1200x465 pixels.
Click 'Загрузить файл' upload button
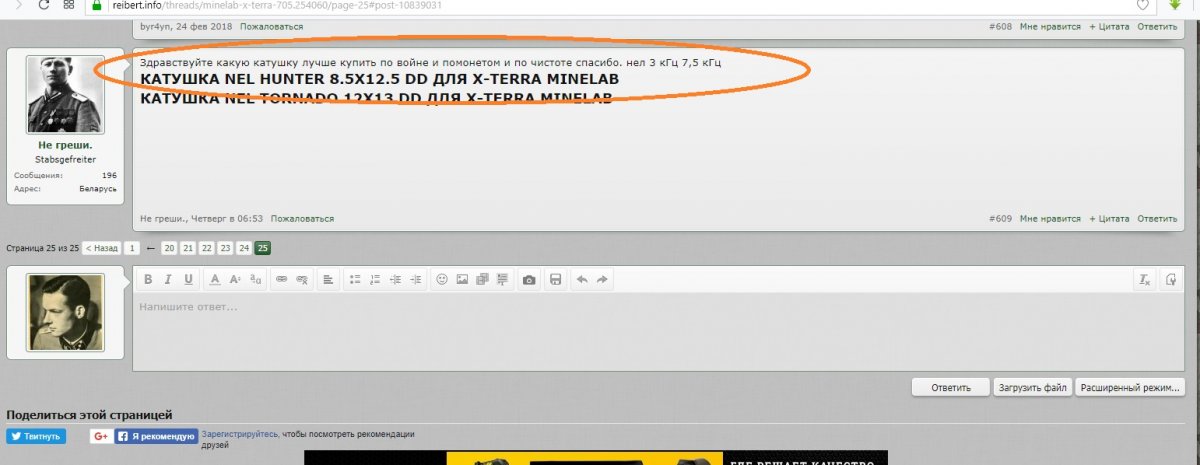point(1033,388)
